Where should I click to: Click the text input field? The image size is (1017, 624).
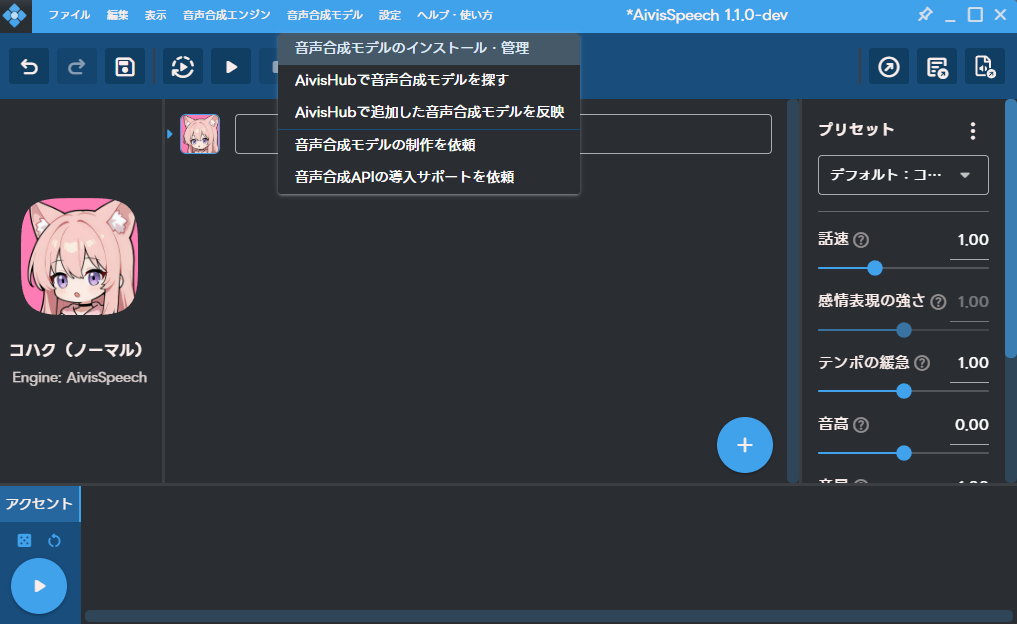point(503,134)
